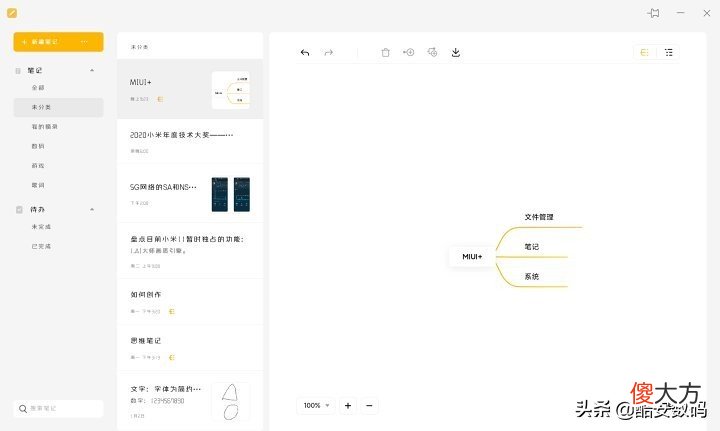The image size is (720, 431).
Task: Click the 待办 section checkbox icon
Action: click(x=19, y=209)
